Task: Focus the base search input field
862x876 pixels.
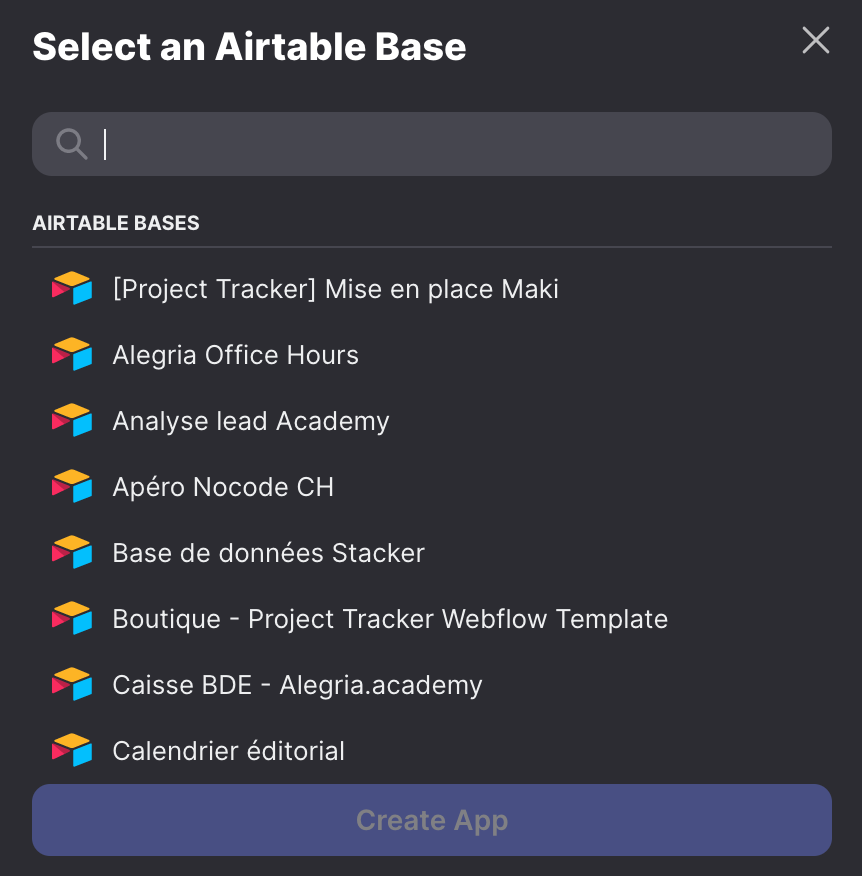Action: (x=432, y=144)
